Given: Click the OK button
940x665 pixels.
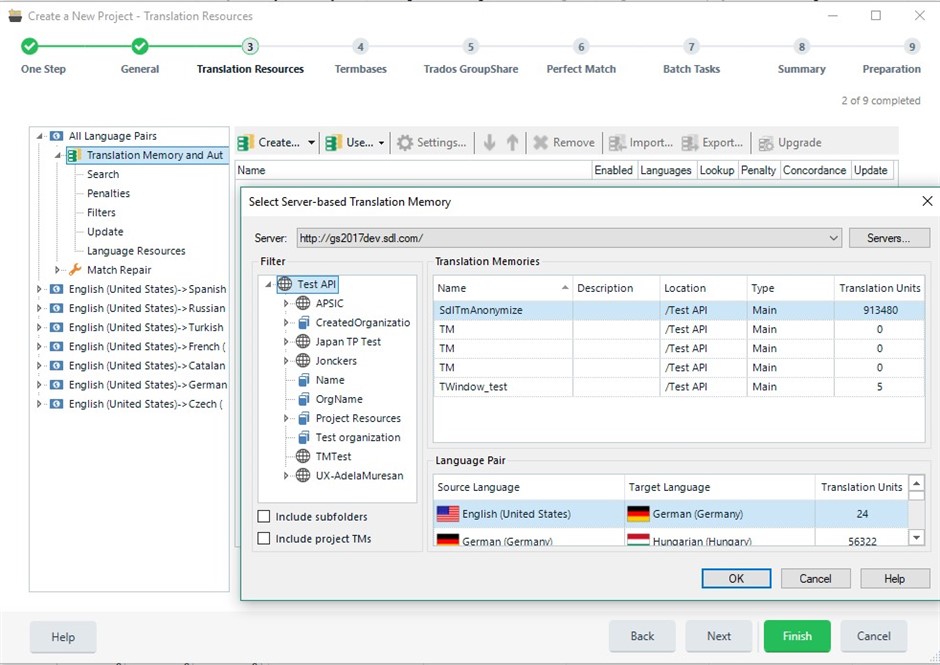Looking at the screenshot, I should point(736,579).
